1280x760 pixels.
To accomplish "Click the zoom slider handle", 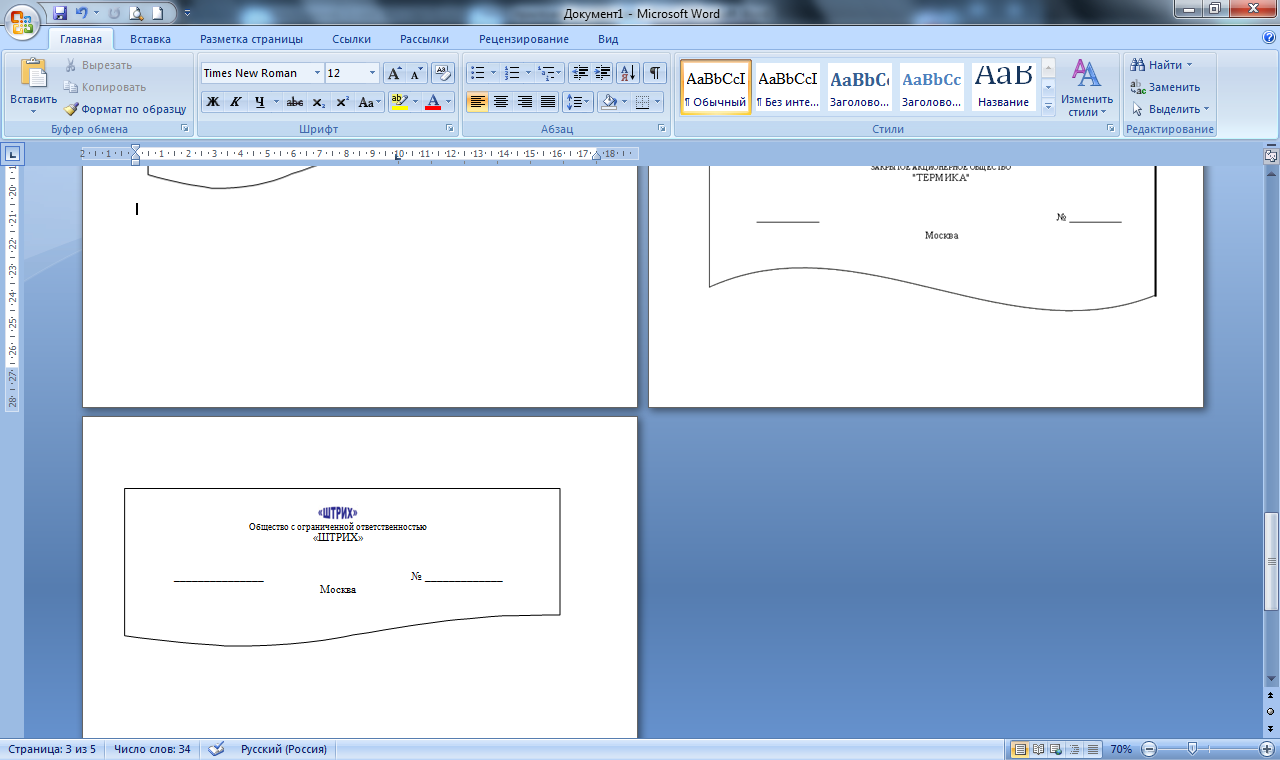I will tap(1192, 749).
